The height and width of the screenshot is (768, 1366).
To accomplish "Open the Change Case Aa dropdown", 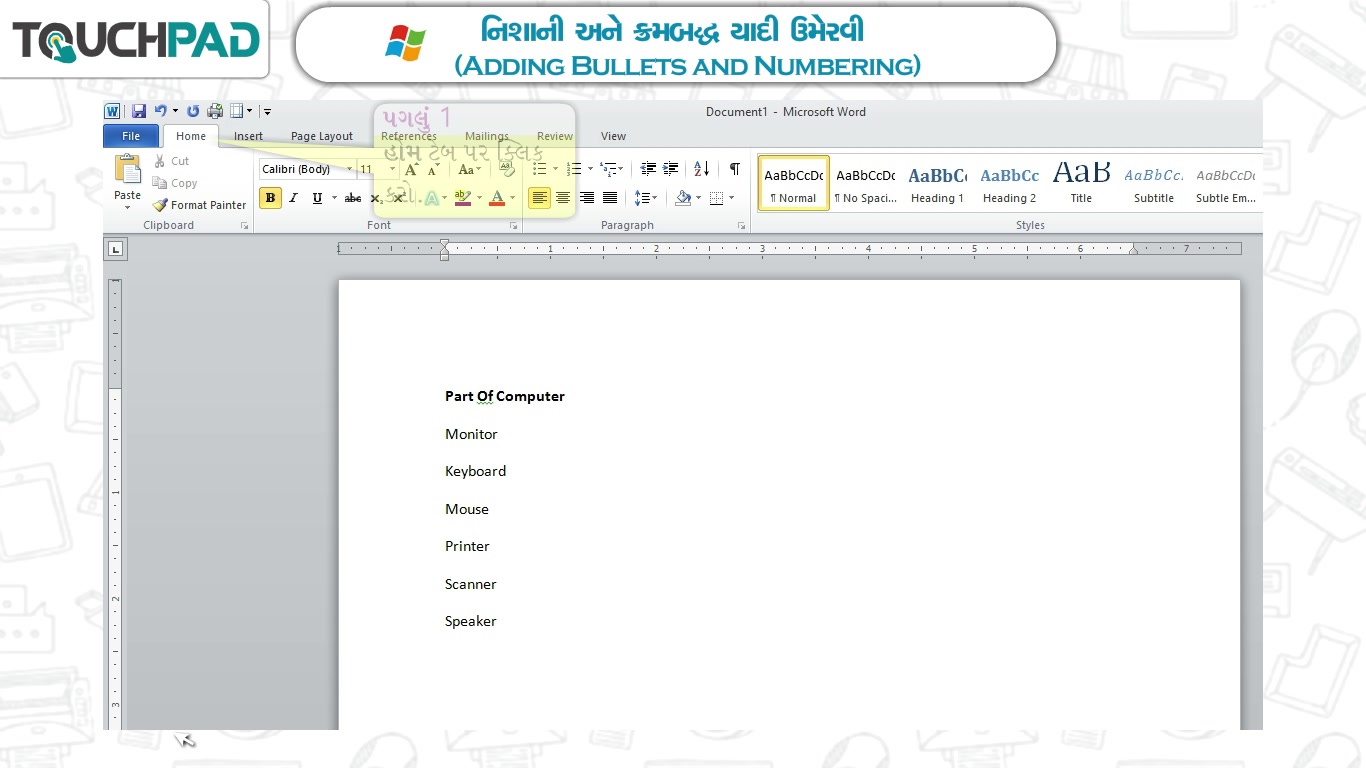I will [x=469, y=170].
